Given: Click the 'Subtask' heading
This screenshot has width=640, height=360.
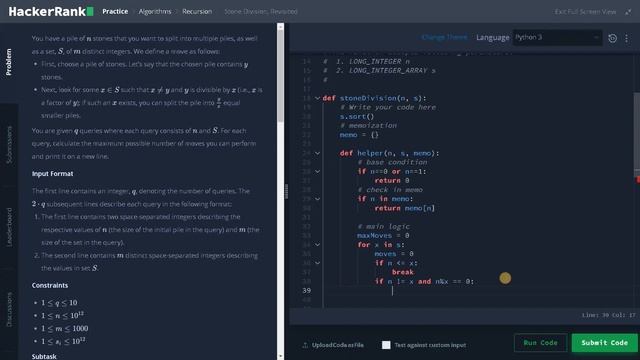Looking at the screenshot, I should [44, 356].
